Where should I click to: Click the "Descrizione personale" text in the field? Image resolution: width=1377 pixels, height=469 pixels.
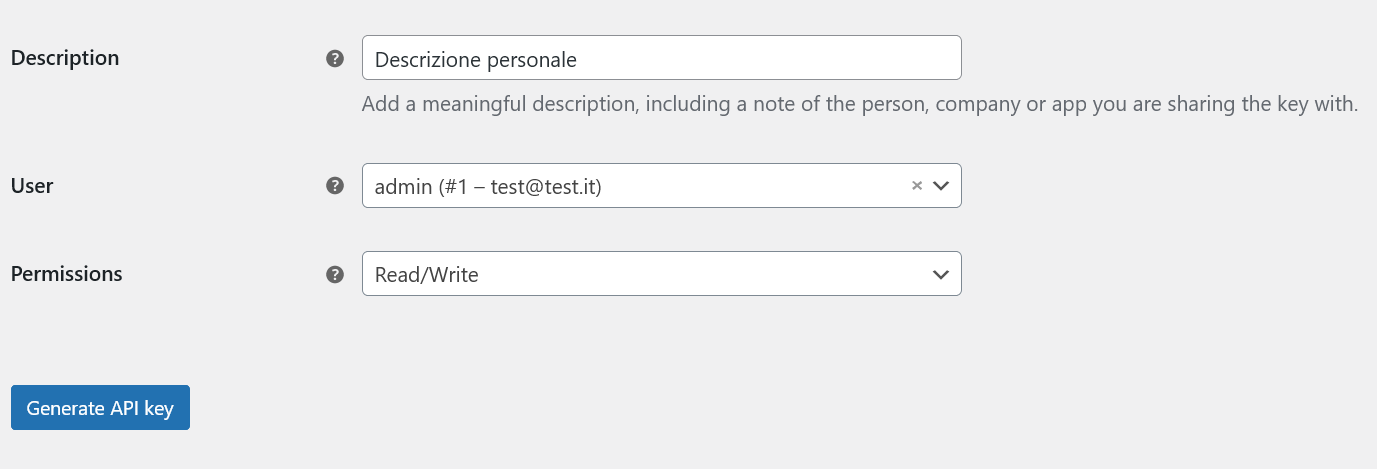point(476,59)
